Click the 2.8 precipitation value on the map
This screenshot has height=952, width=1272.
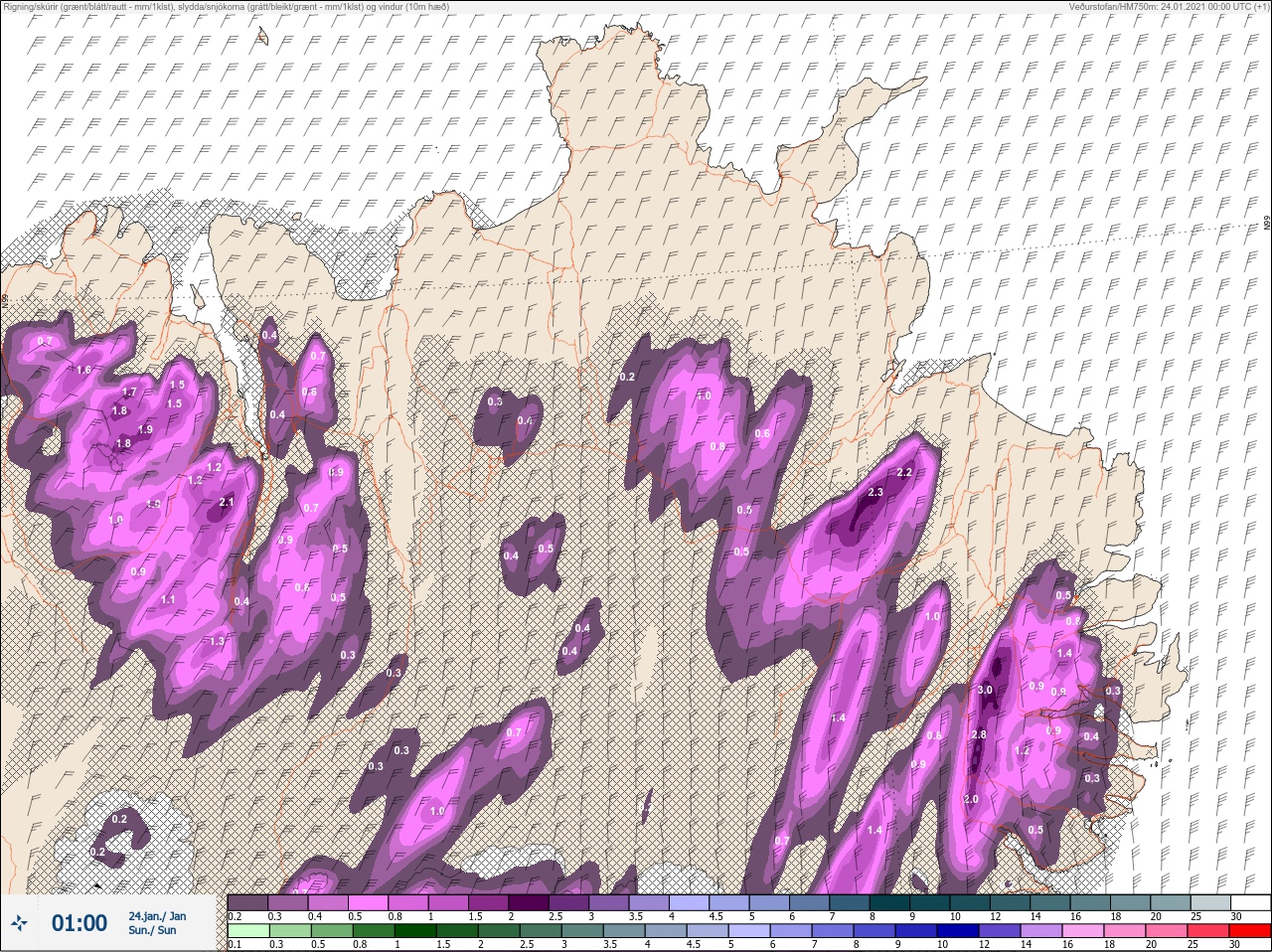979,734
